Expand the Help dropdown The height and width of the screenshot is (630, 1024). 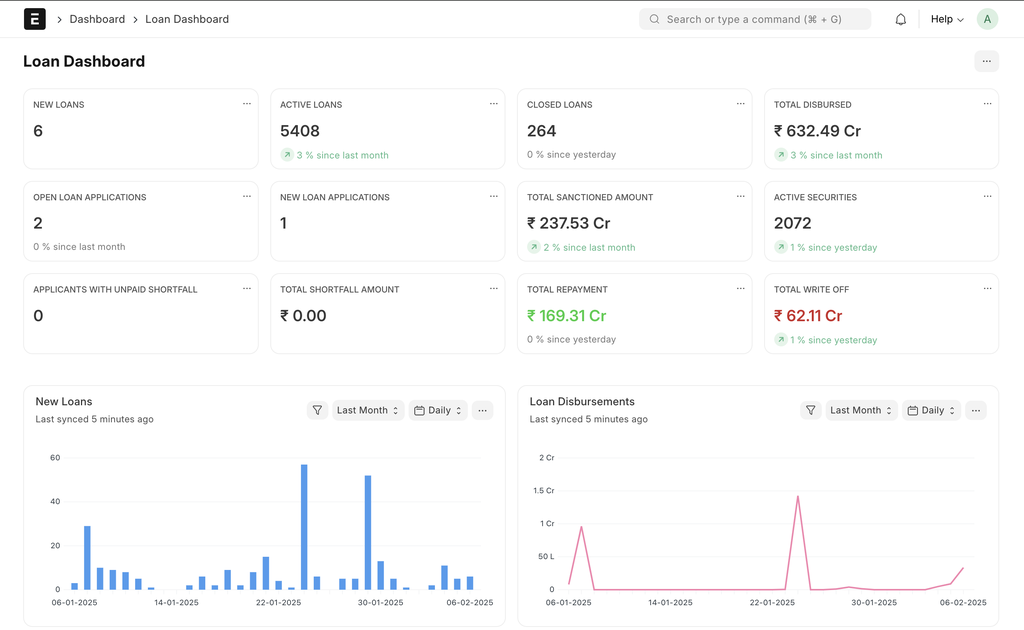(945, 18)
